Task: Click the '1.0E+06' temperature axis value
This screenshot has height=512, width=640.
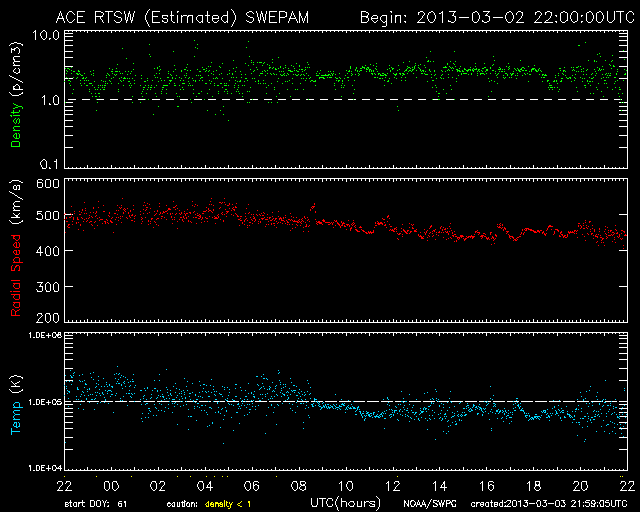Action: 45,335
